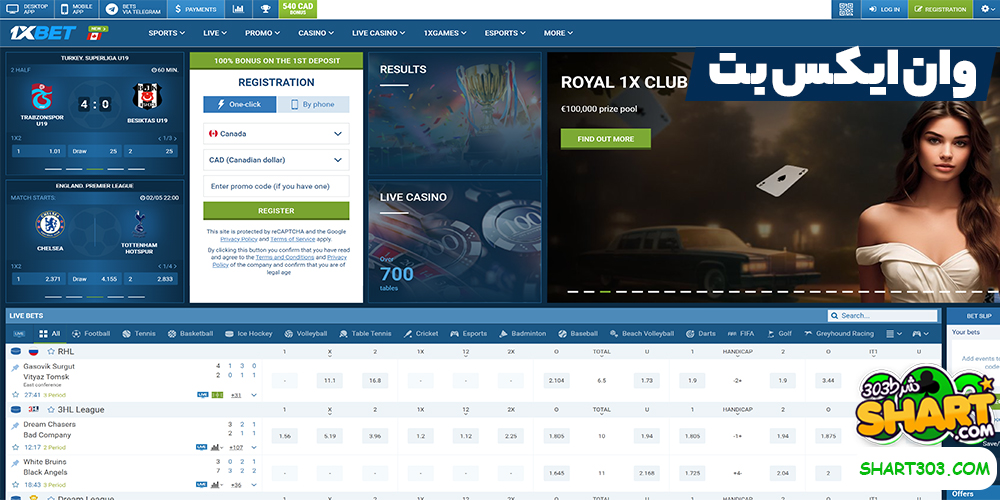Click the settings gear in top bar
The image size is (1000, 500).
(986, 9)
